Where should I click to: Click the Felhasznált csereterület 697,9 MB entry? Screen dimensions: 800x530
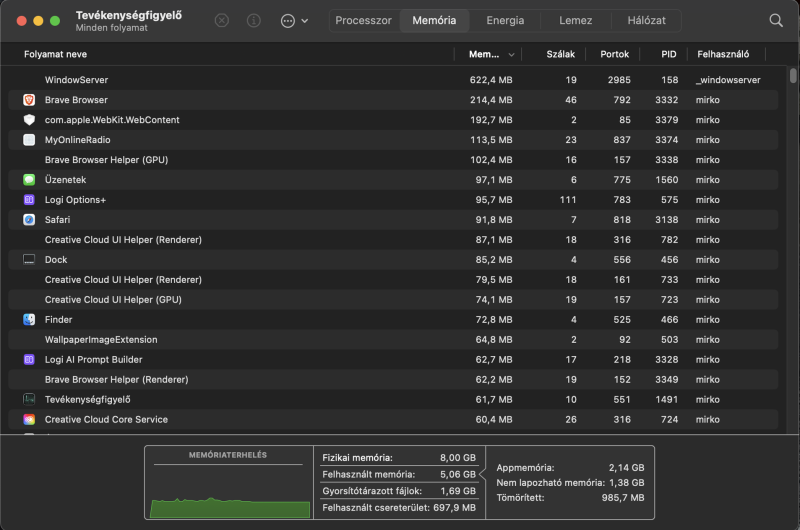(x=399, y=508)
